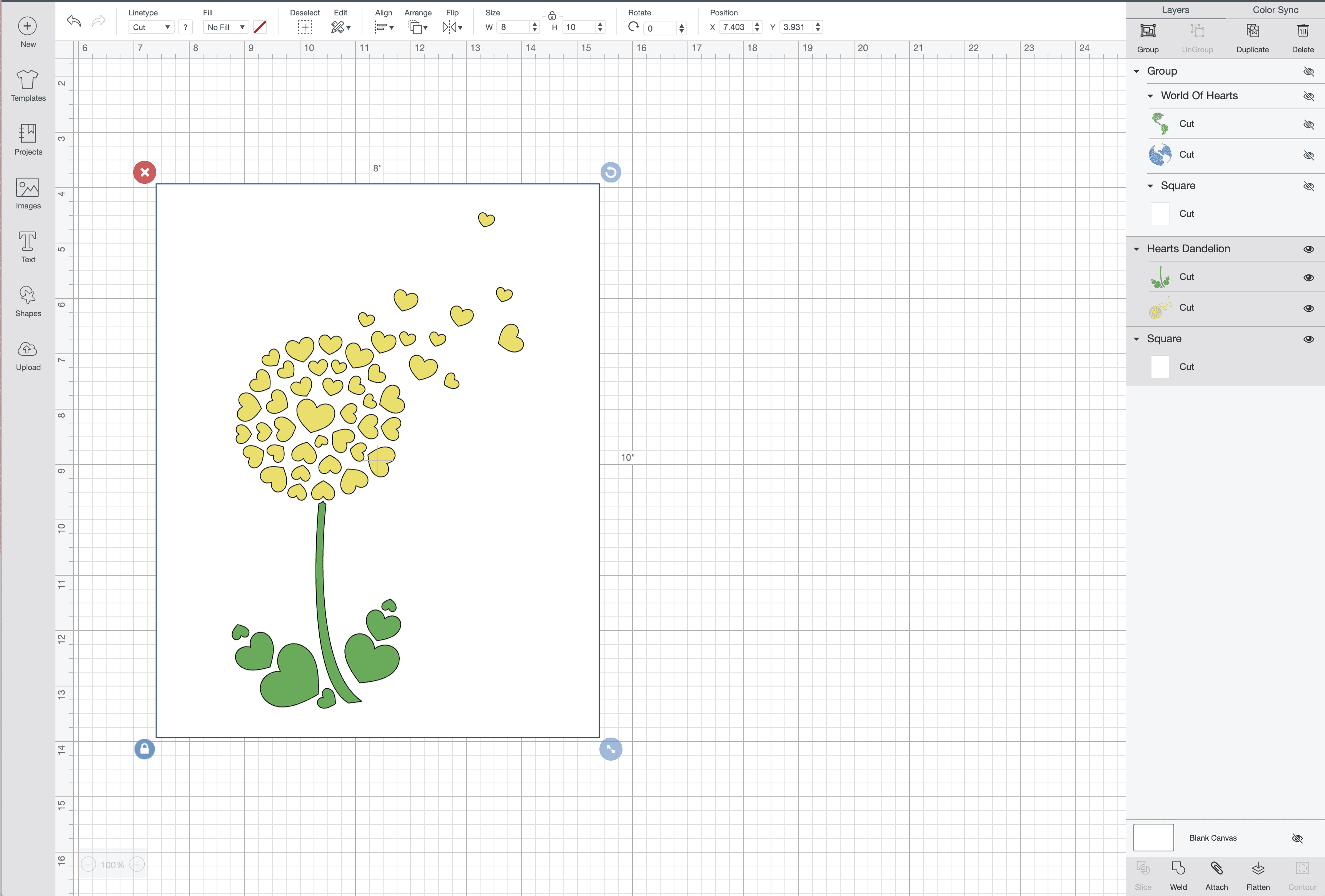Show the World Of Hearts layer
This screenshot has height=896, width=1325.
1308,96
